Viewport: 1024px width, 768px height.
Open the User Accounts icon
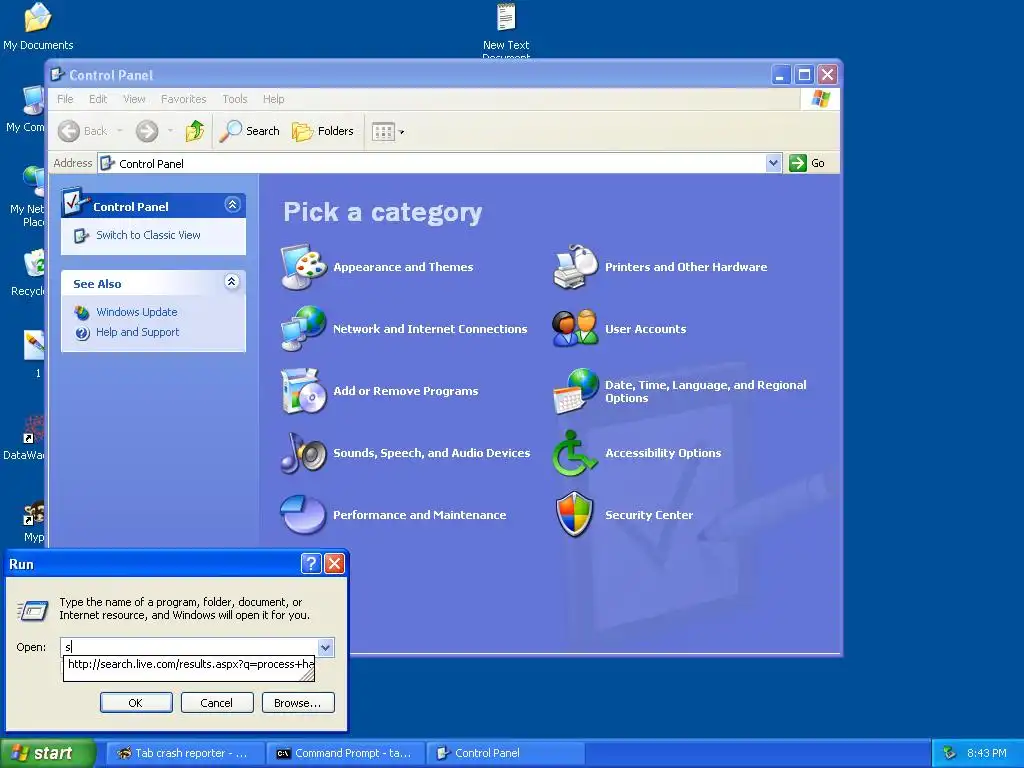coord(575,328)
